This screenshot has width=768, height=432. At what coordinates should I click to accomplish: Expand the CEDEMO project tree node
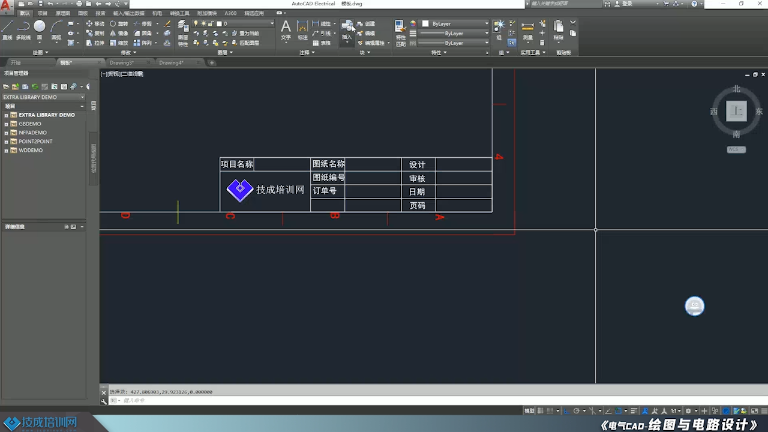point(6,124)
